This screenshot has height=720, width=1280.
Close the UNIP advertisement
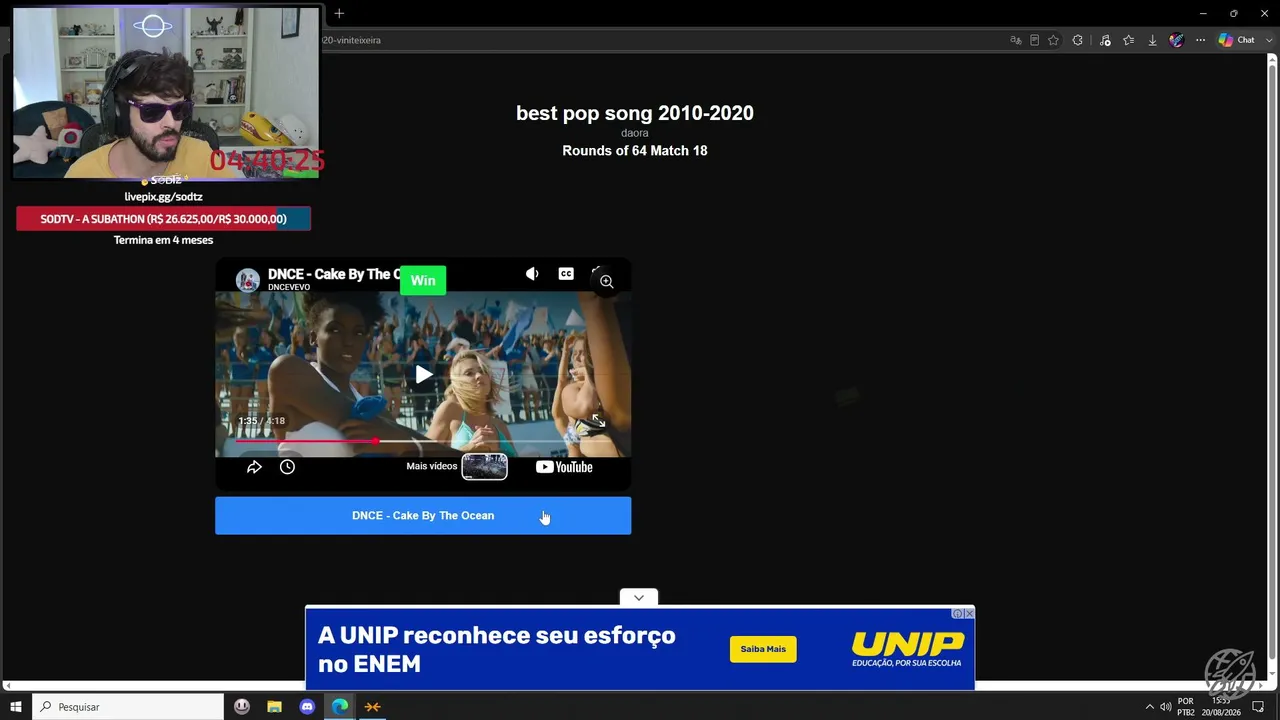tap(969, 613)
